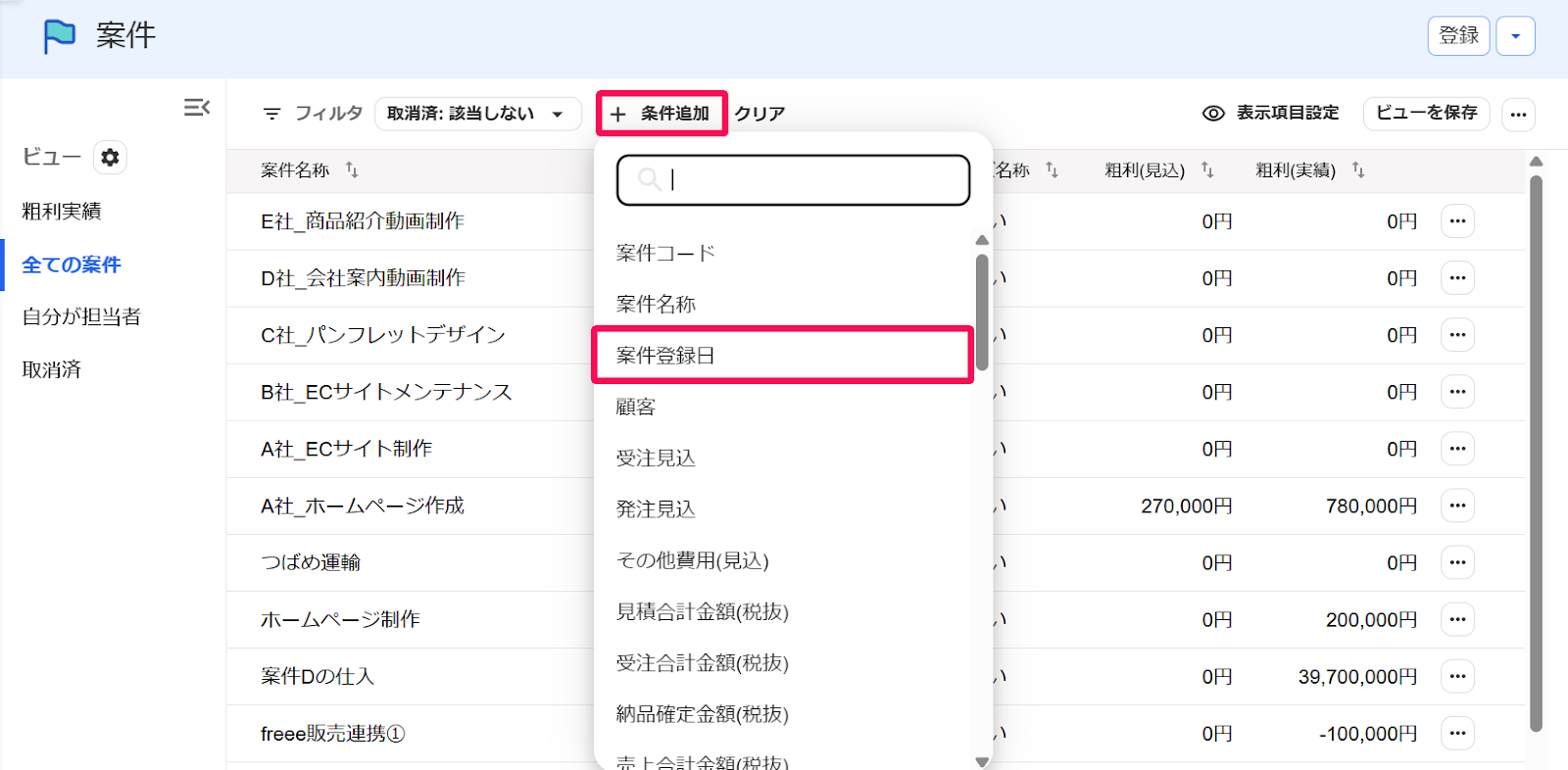
Task: Select その他費用(見込) condition
Action: tap(692, 560)
